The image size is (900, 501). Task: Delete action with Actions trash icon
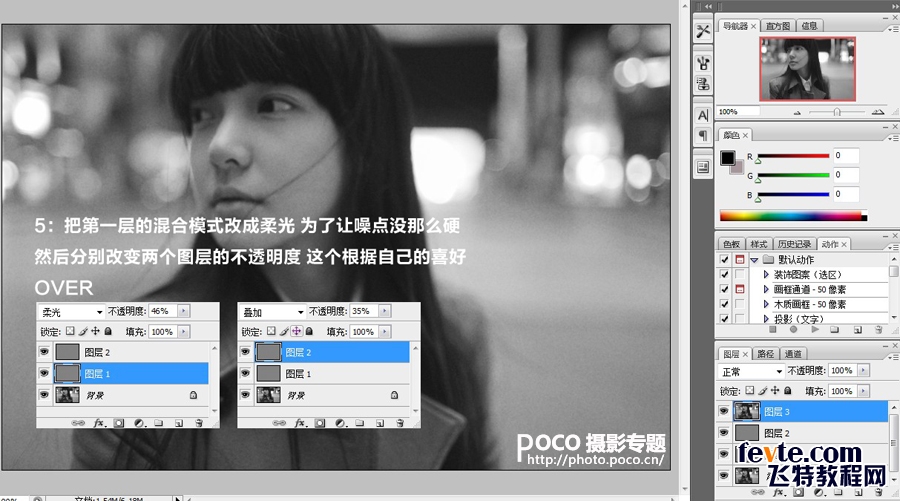tap(878, 330)
